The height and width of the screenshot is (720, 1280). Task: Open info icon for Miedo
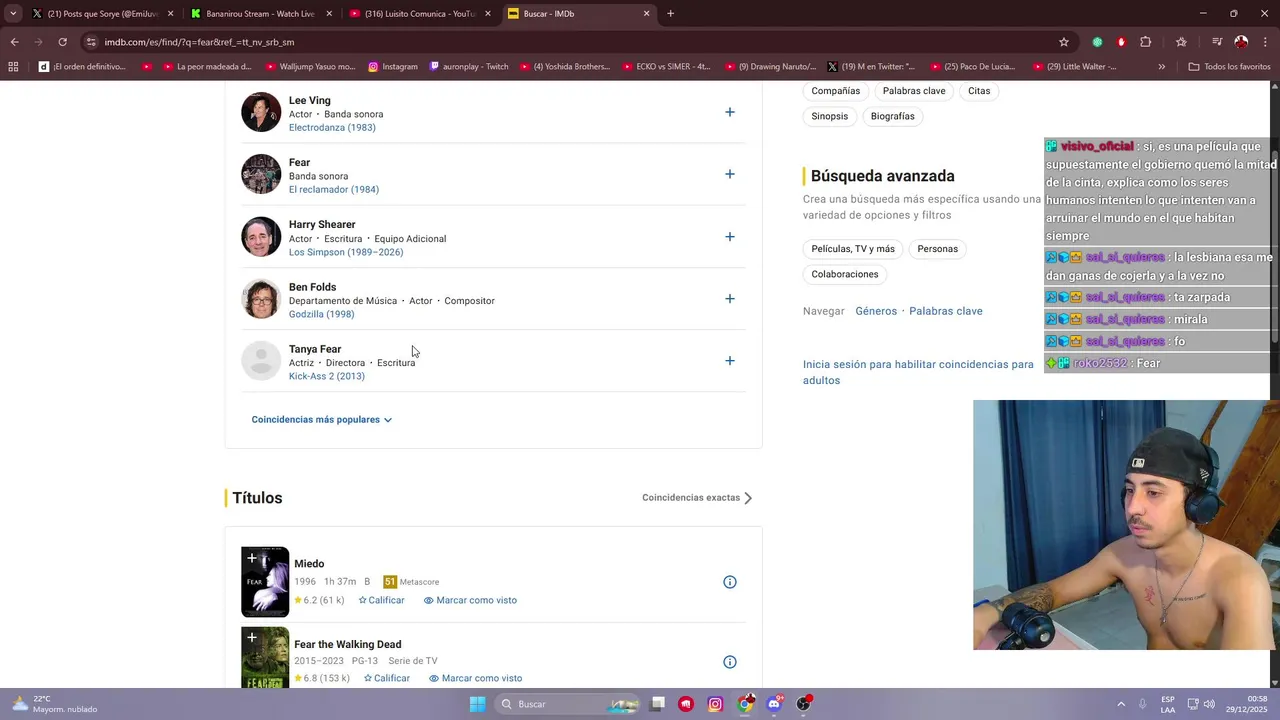[x=730, y=582]
